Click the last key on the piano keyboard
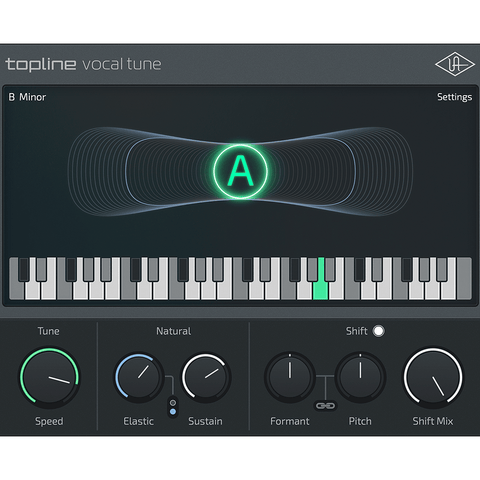This screenshot has width=480, height=480. tap(464, 278)
